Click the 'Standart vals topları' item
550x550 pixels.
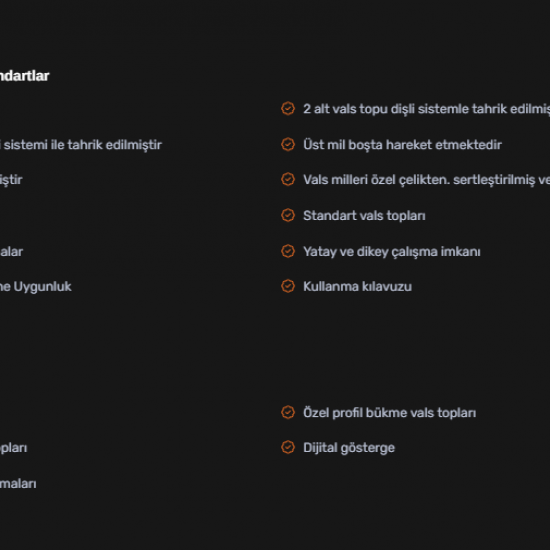pos(364,216)
